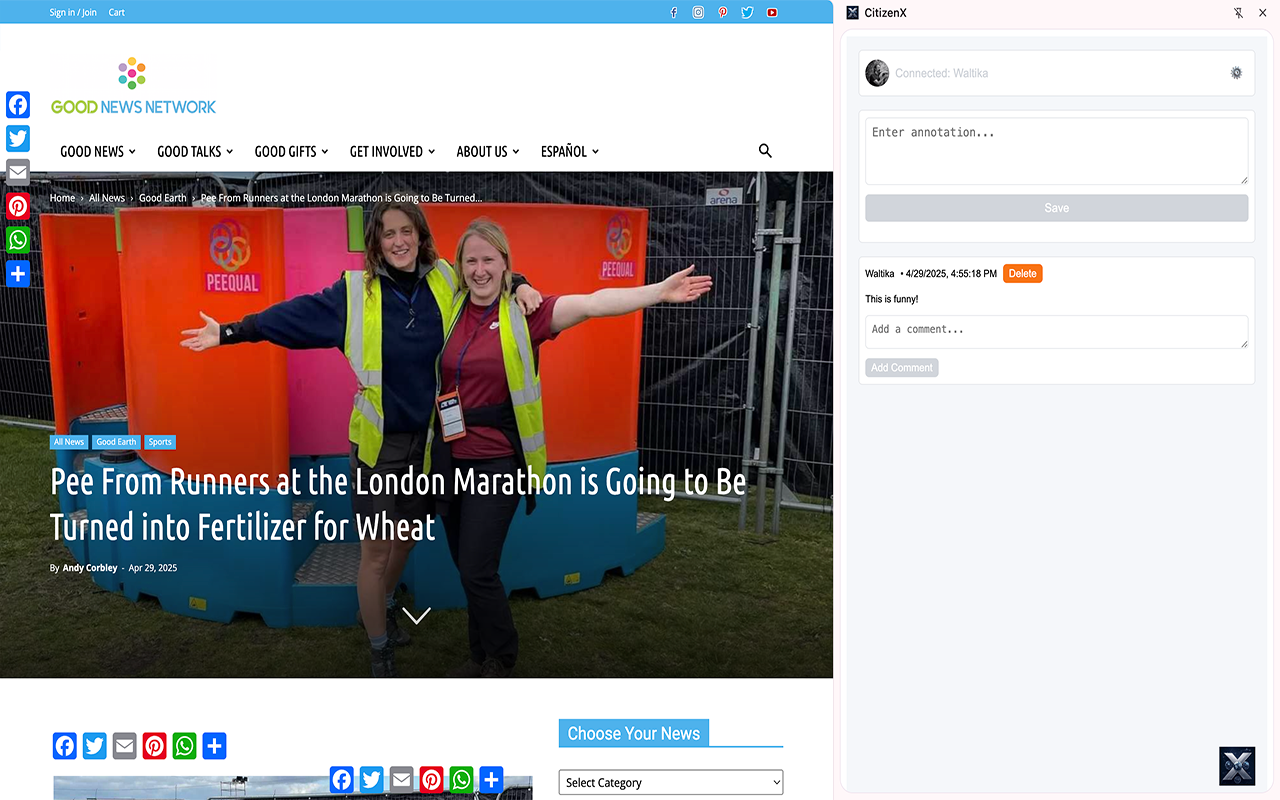Viewport: 1280px width, 800px height.
Task: Open Pinterest page from top bar icon
Action: 723,13
